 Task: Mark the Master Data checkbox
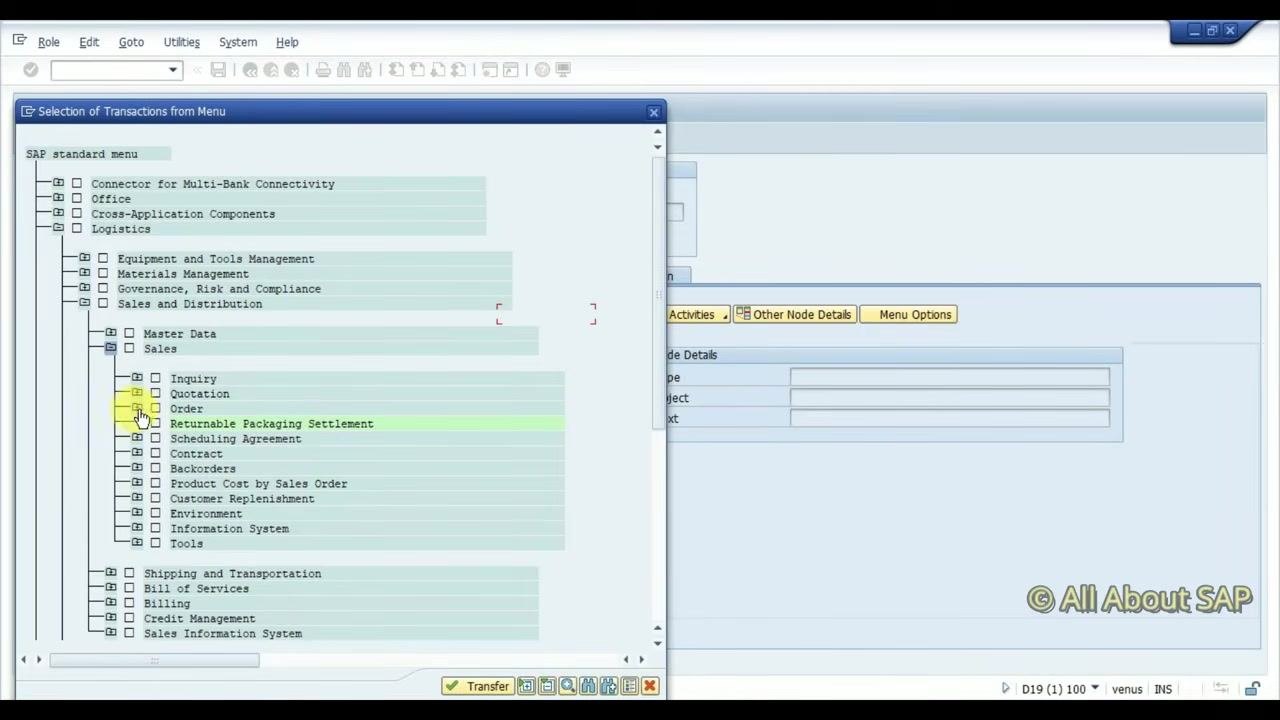[129, 334]
